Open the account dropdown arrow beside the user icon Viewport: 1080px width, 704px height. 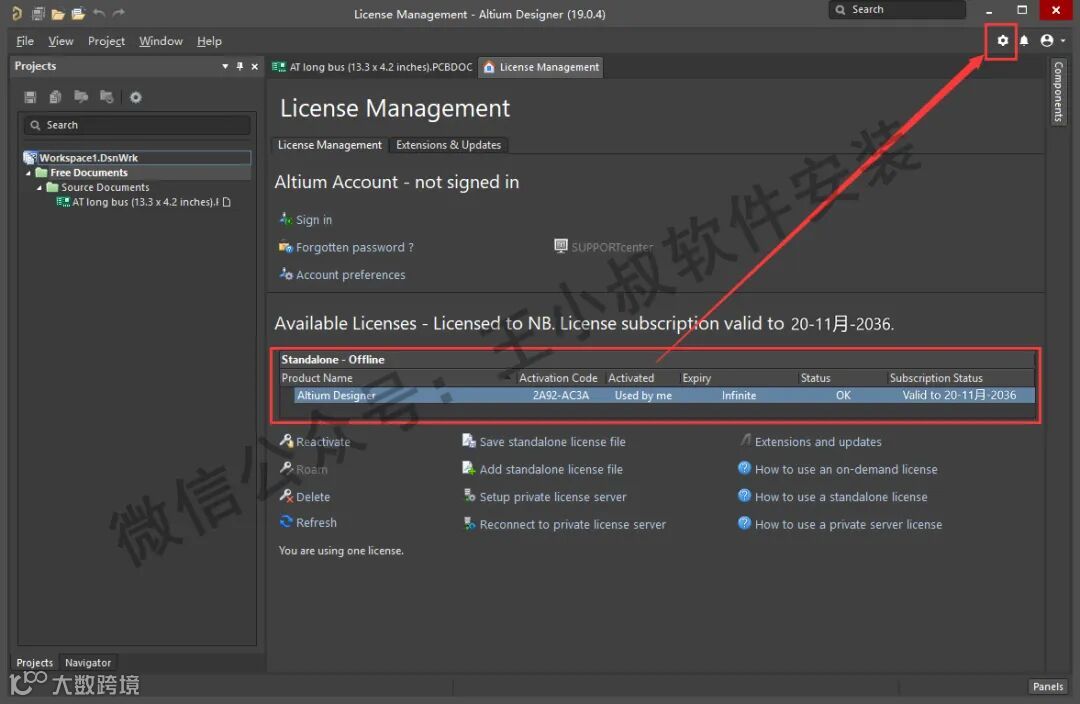tap(1063, 41)
